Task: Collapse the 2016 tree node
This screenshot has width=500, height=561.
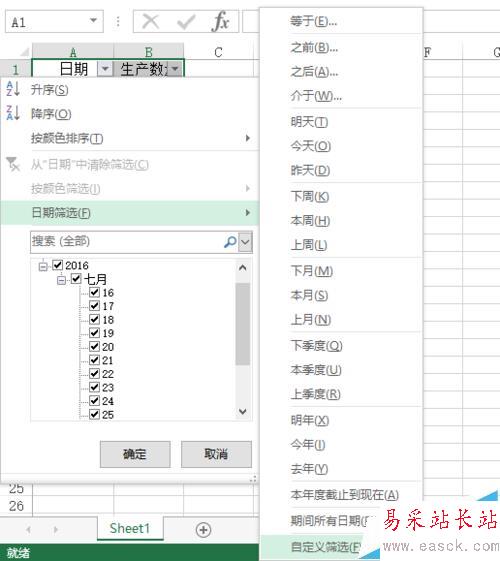Action: pos(43,266)
